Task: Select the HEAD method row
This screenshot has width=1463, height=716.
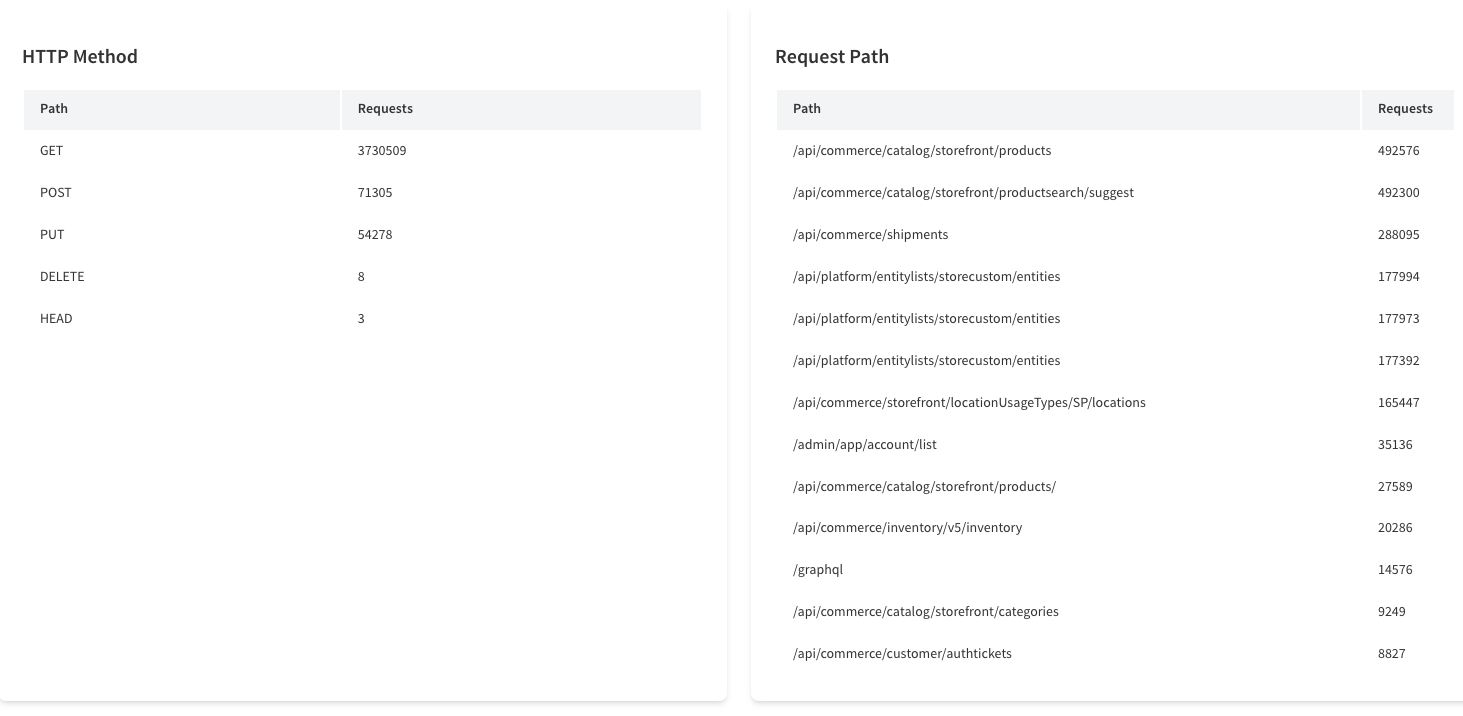Action: (x=56, y=318)
